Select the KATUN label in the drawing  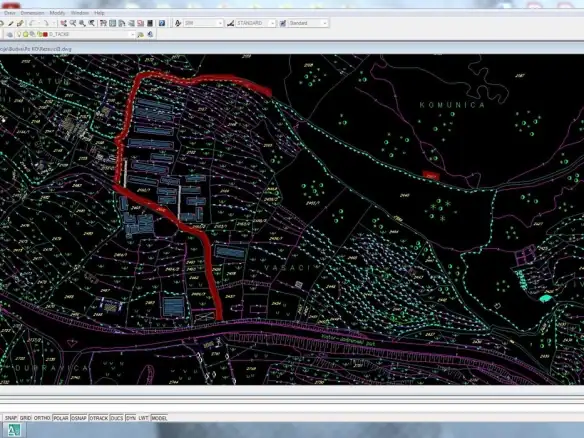(x=49, y=82)
